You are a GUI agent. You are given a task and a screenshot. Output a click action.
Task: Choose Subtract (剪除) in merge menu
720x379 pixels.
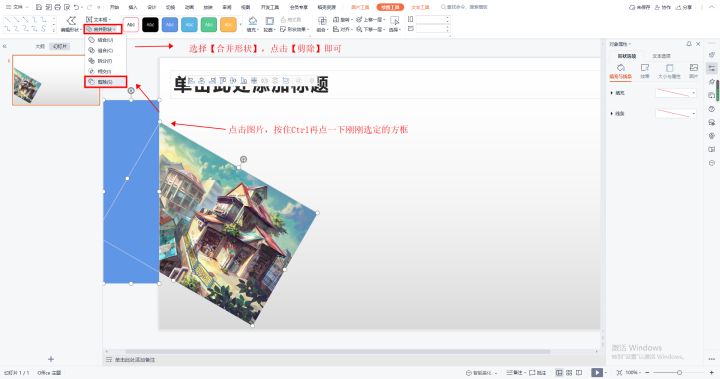tap(106, 82)
